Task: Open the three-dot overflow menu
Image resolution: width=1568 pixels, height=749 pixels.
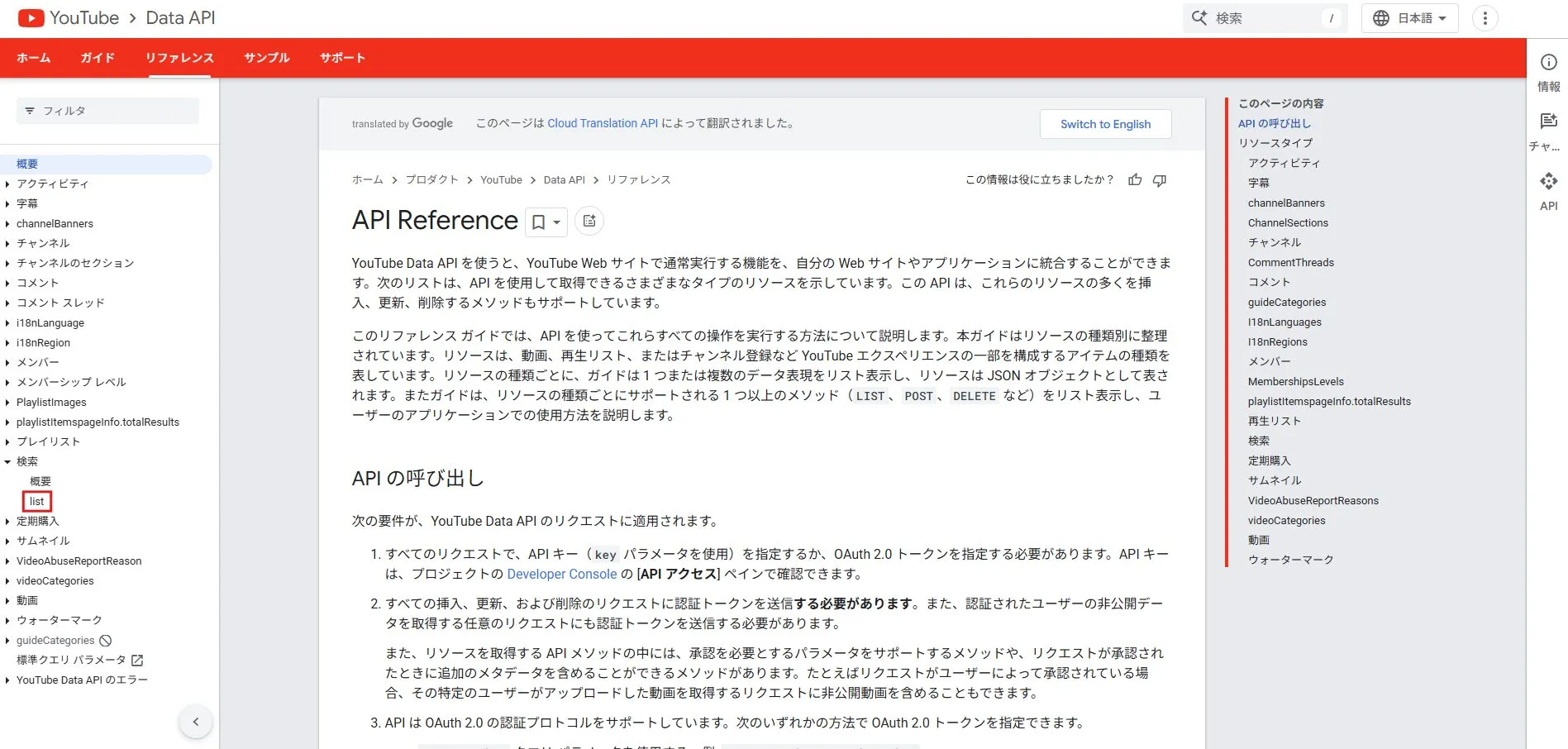Action: click(x=1485, y=18)
